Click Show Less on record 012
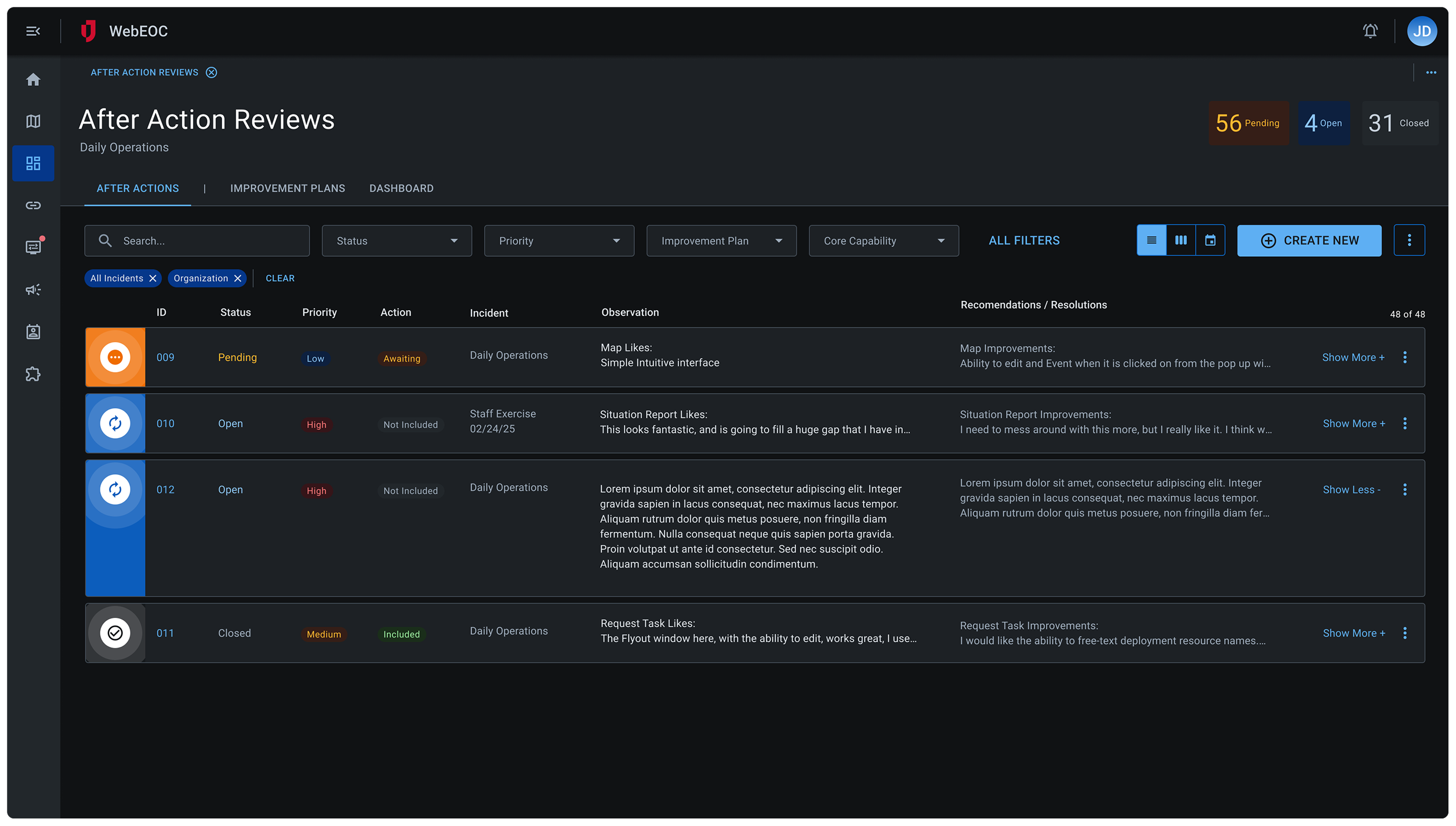Screen dimensions: 1456x826 (x=1351, y=490)
